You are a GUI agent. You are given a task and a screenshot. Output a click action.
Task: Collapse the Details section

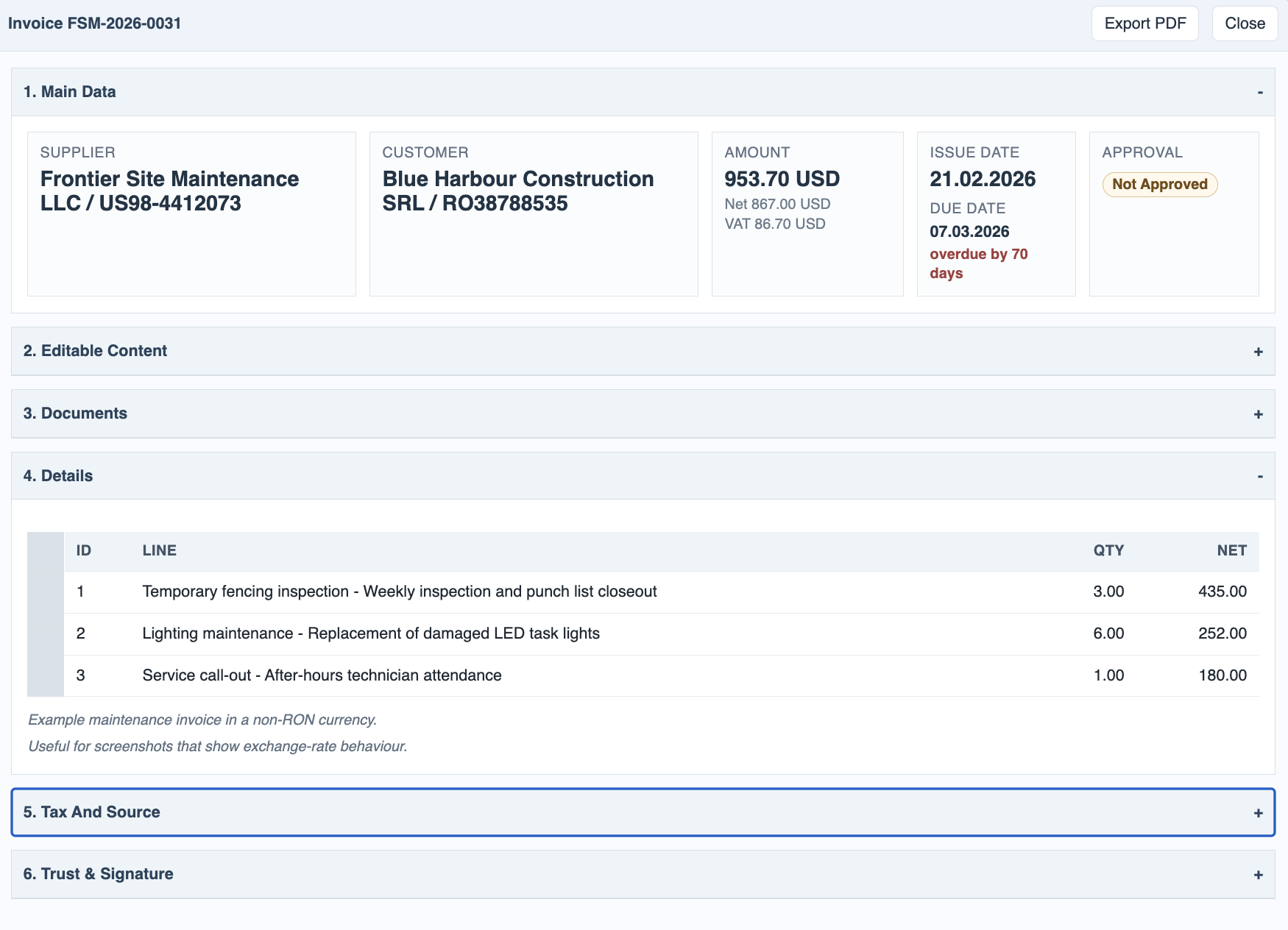click(x=643, y=476)
